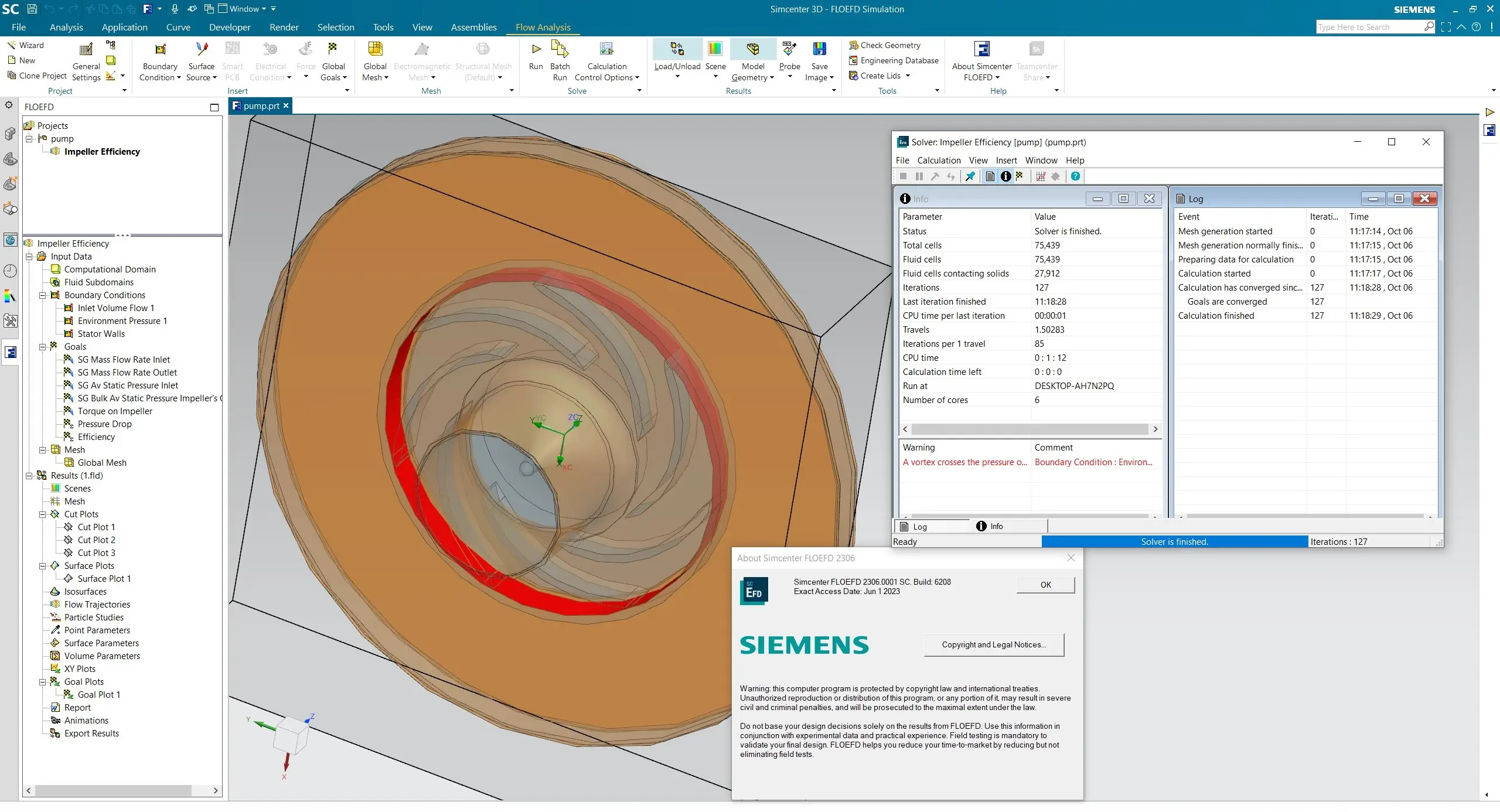Collapse the pump project node

[x=29, y=139]
